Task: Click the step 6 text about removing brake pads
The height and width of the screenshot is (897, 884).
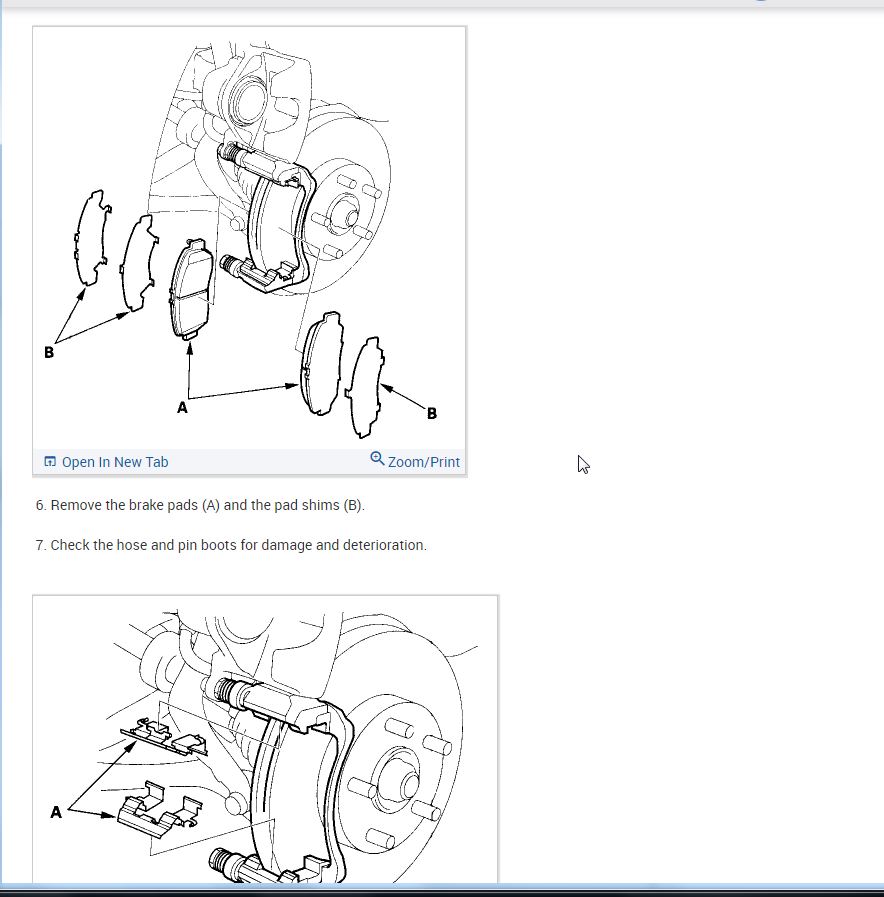Action: pyautogui.click(x=200, y=505)
